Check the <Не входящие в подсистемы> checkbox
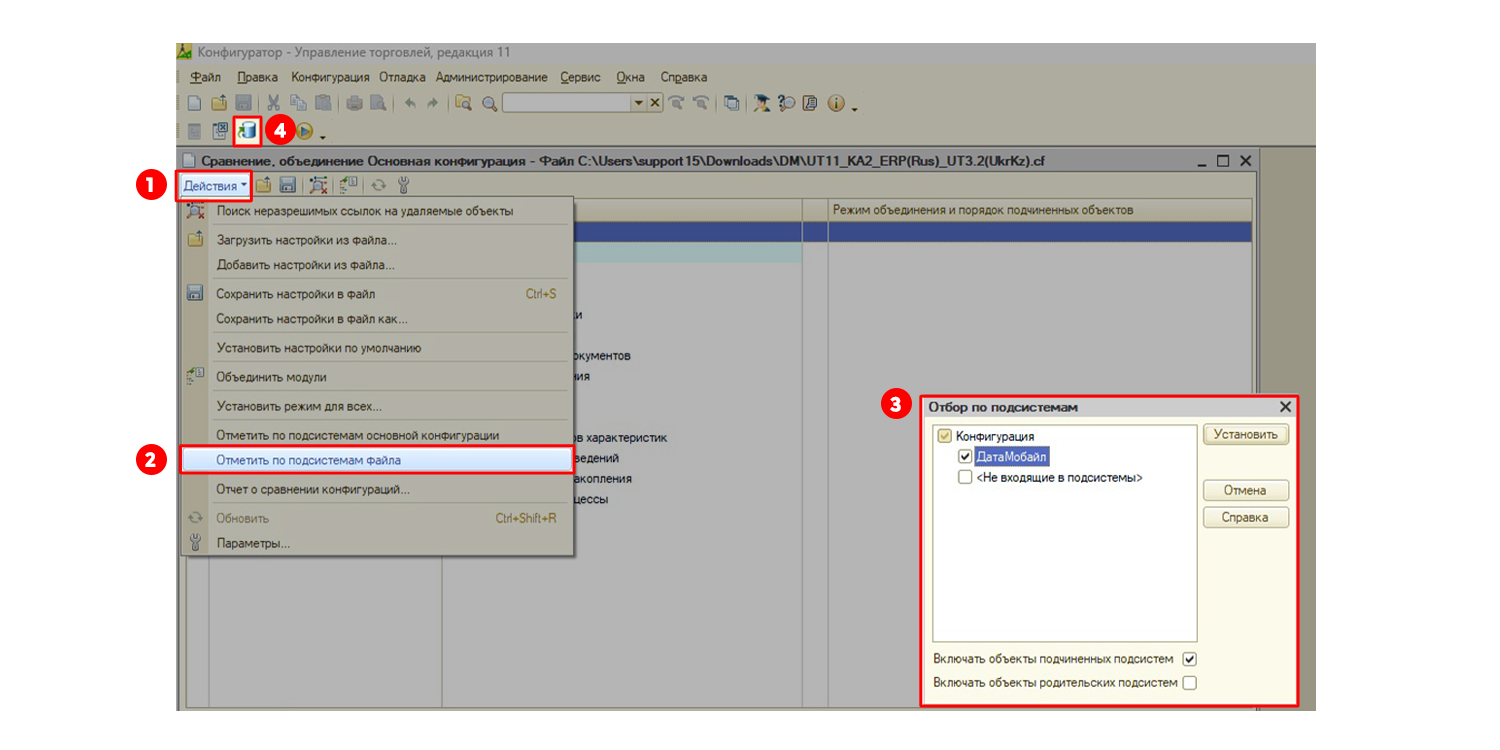Viewport: 1500px width, 750px height. pyautogui.click(x=965, y=478)
